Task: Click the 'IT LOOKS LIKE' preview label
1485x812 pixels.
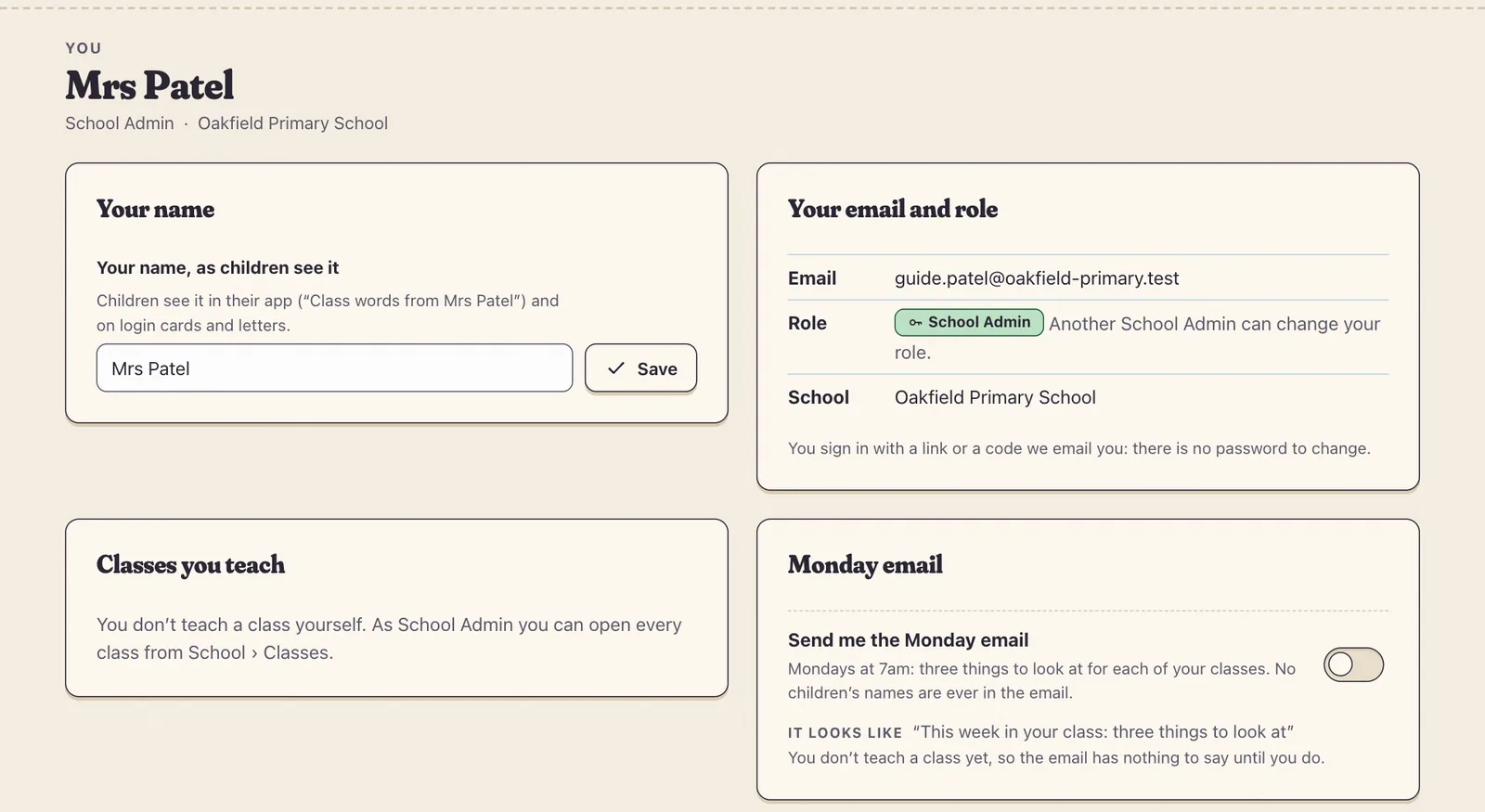Action: 845,733
